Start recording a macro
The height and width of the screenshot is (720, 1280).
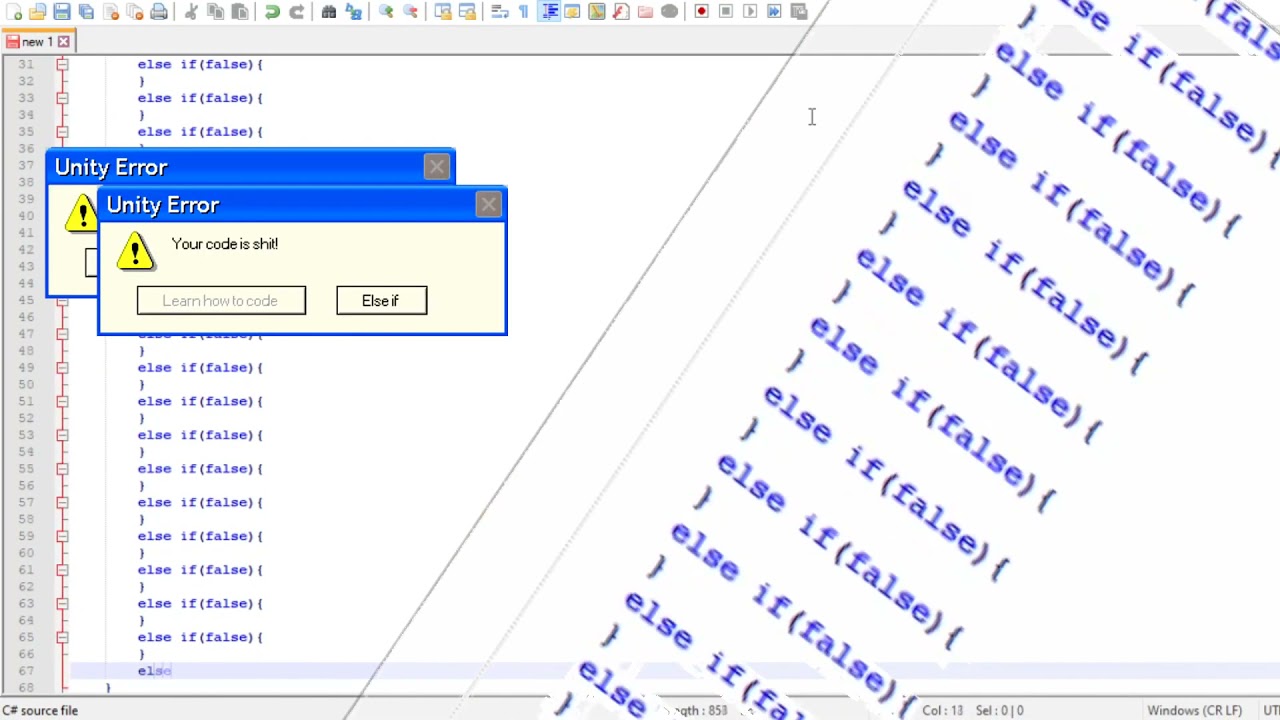[701, 12]
